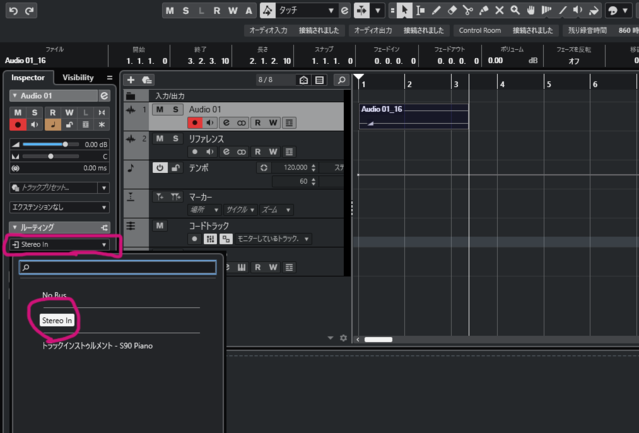Screen dimensions: 639x433
Task: Select the Play speaker tool
Action: (578, 11)
